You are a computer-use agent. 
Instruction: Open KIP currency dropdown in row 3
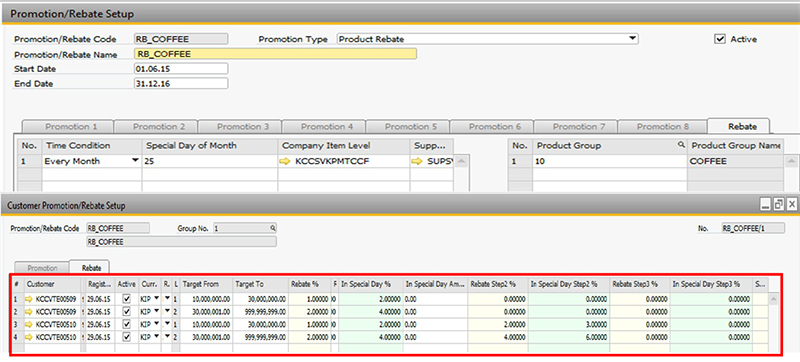(x=156, y=324)
